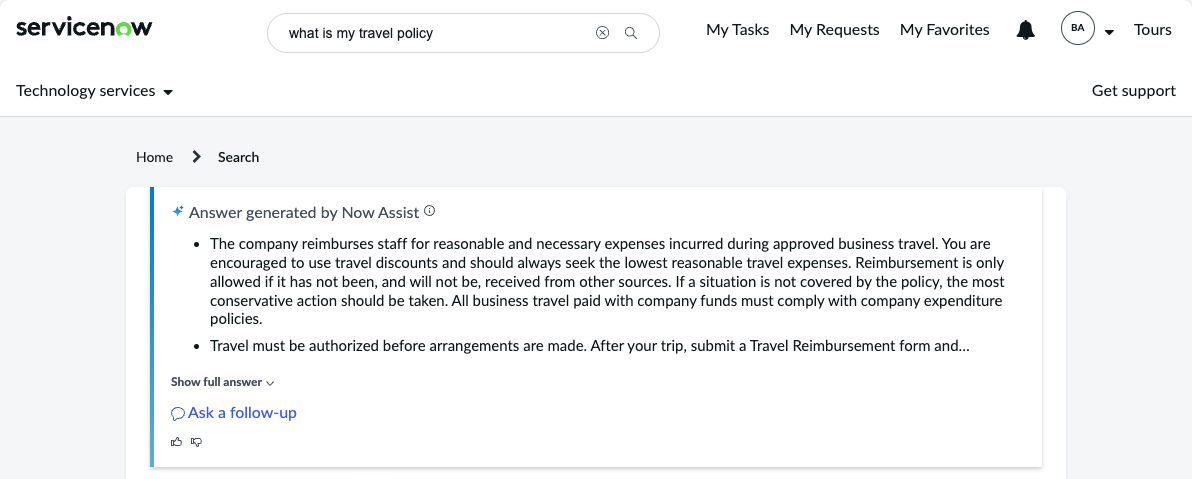This screenshot has width=1192, height=479.
Task: Open the Tours menu item
Action: [1152, 30]
